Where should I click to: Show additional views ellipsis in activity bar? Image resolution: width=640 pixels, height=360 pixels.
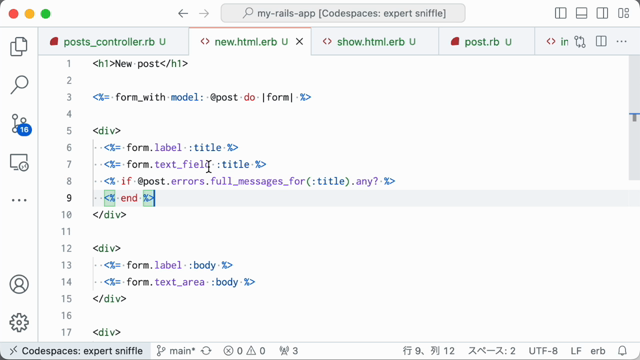coord(19,200)
